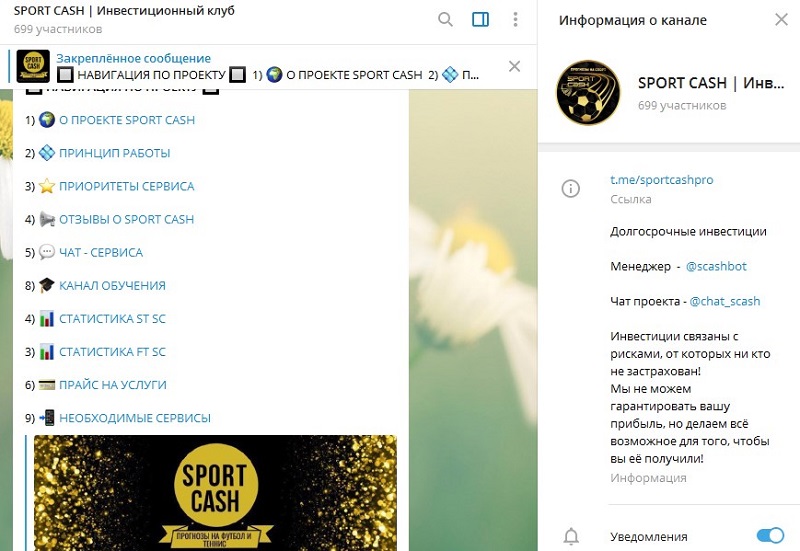Open the SPORT CASH channel avatar
The width and height of the screenshot is (800, 551).
588,92
